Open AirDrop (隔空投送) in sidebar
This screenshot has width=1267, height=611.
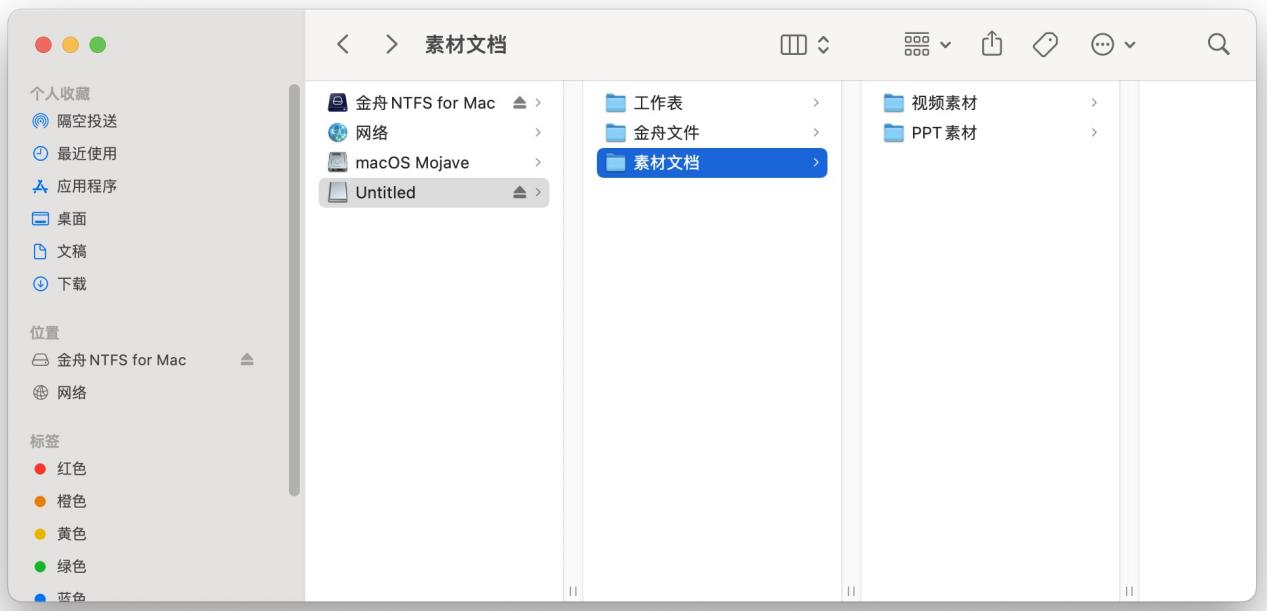[70, 120]
